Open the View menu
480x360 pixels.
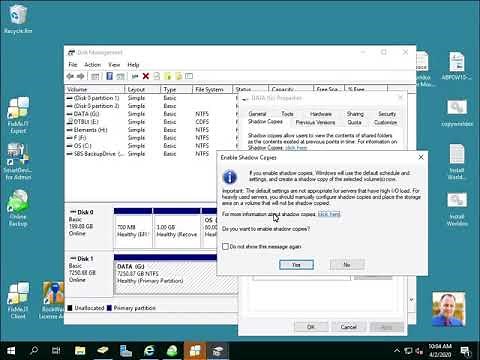click(114, 65)
